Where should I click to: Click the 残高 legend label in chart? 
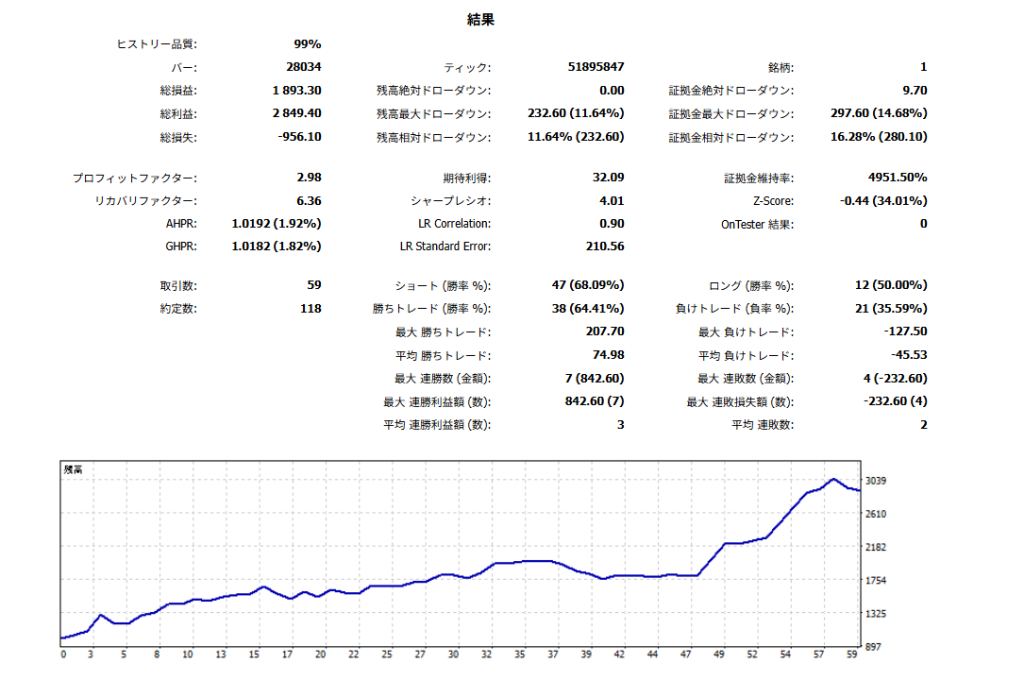coord(73,469)
